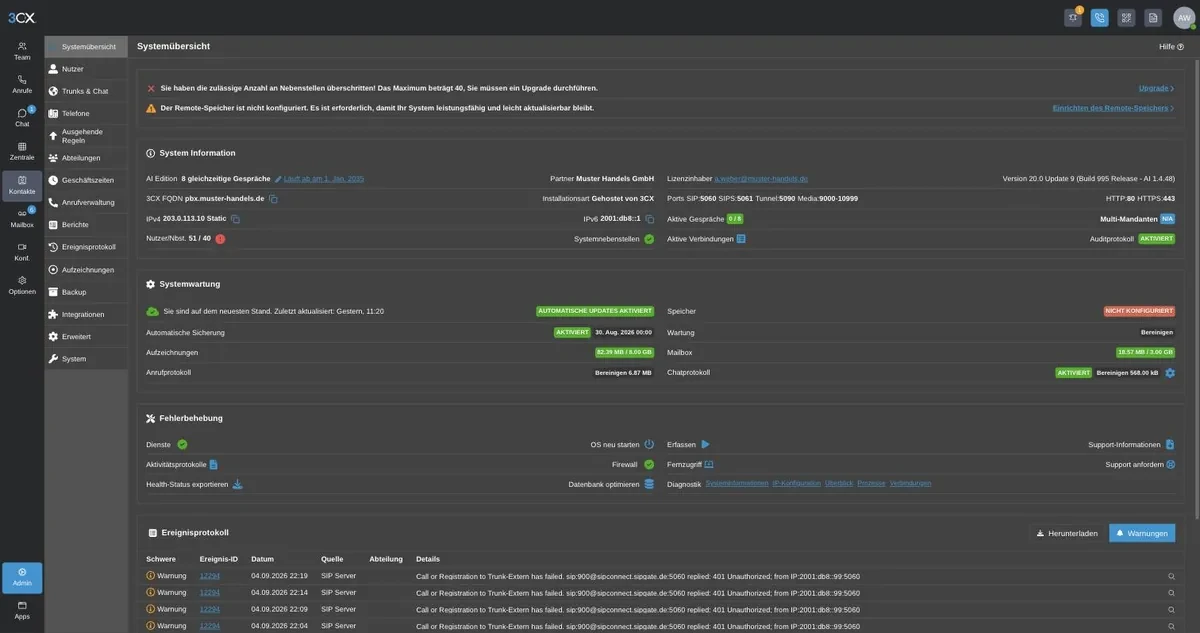Click the Hilfe help link
Viewport: 1200px width, 633px height.
(1171, 47)
